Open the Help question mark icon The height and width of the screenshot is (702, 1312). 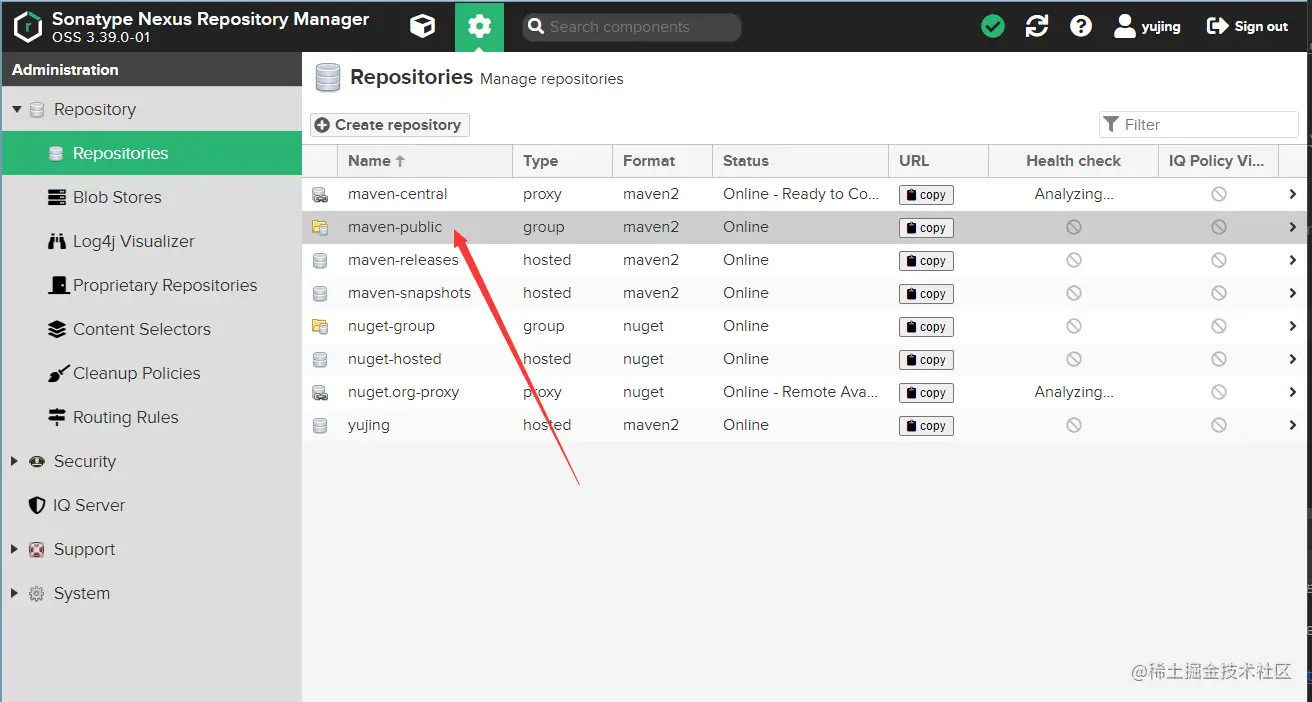(x=1081, y=26)
